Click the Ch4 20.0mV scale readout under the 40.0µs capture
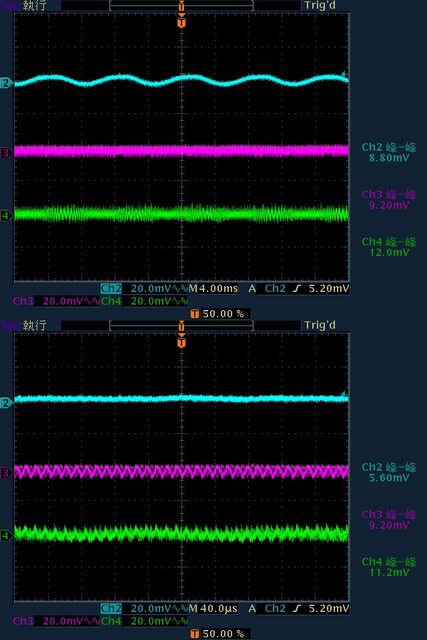This screenshot has width=427, height=640. [144, 621]
